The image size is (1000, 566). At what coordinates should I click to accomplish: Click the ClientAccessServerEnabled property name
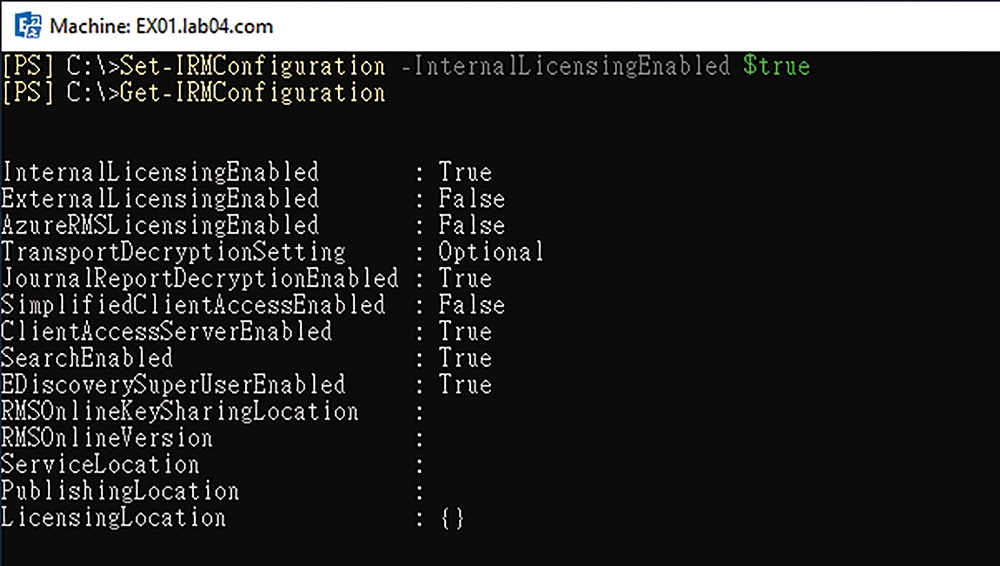coord(166,332)
